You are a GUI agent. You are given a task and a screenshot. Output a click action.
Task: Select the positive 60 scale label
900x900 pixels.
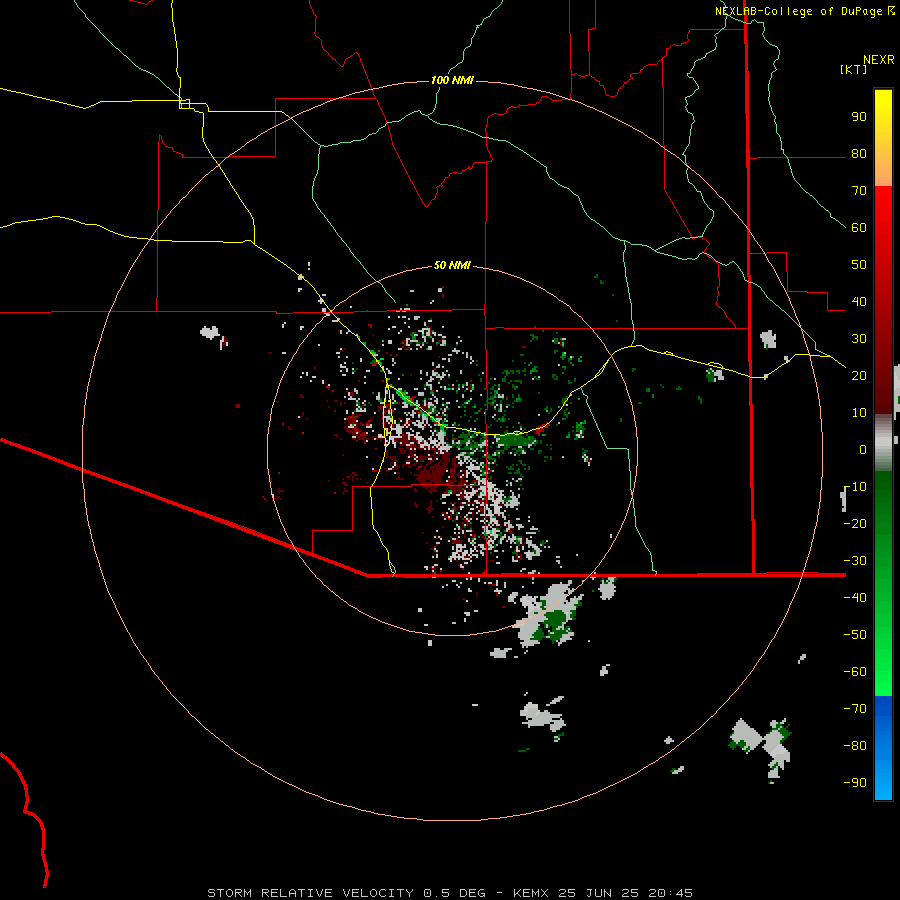click(859, 227)
